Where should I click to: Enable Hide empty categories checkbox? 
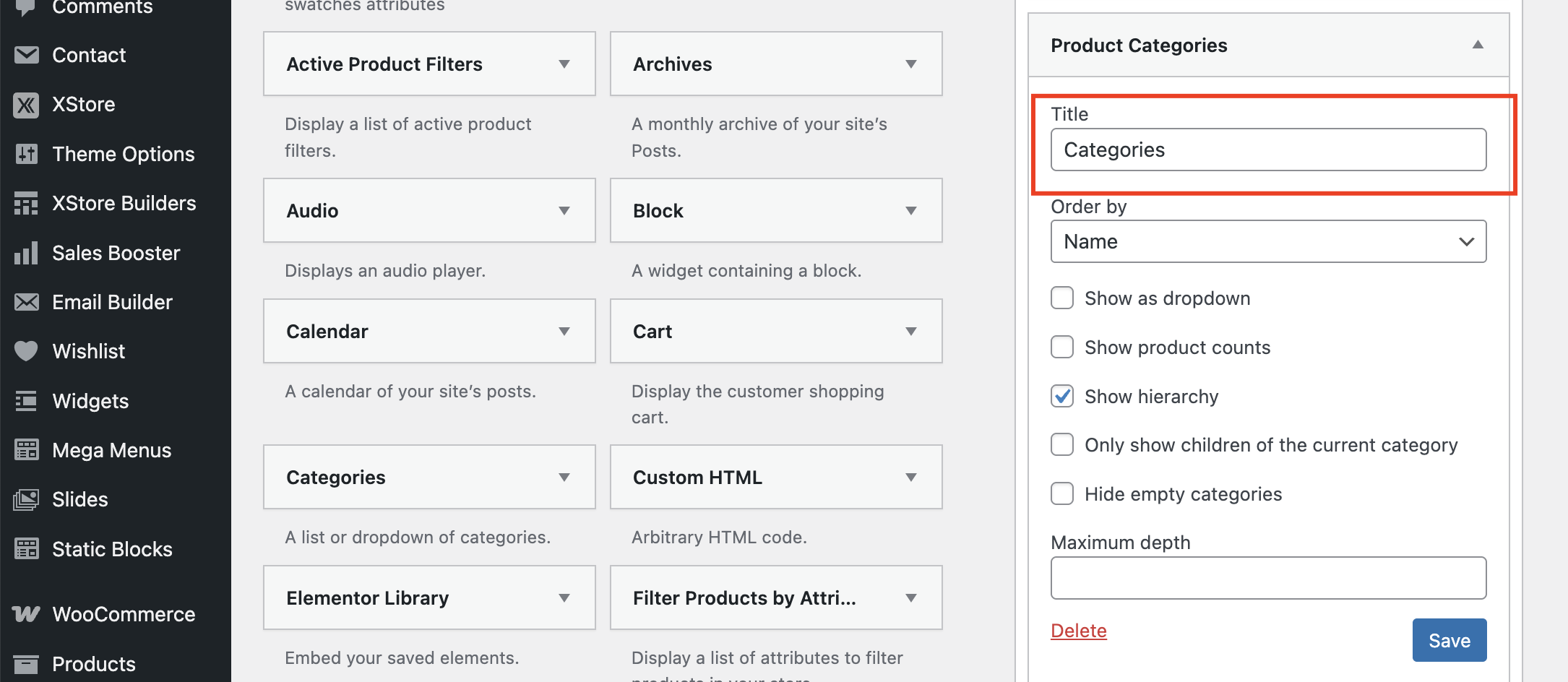click(x=1062, y=493)
